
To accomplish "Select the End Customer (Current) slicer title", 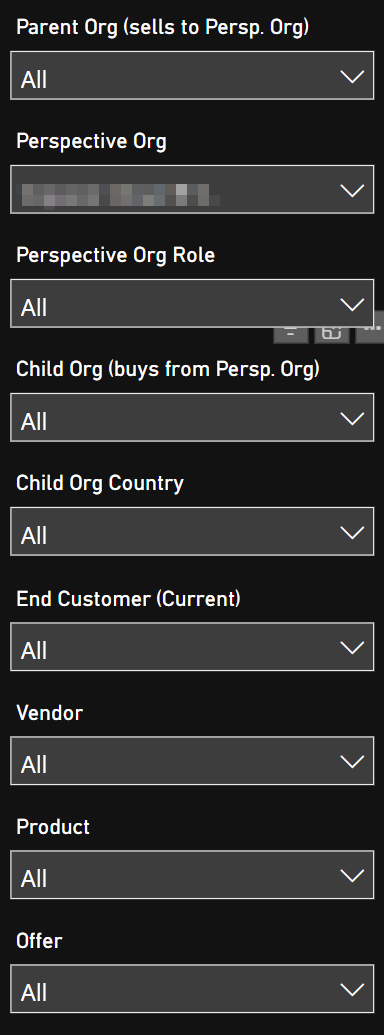I will pyautogui.click(x=128, y=599).
